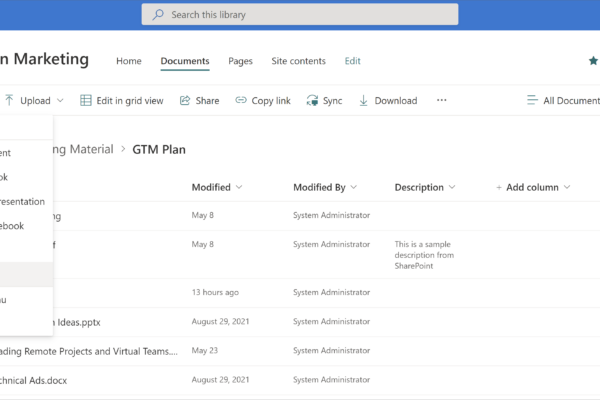Open the Ideas.pptx file
This screenshot has width=600, height=400.
(77, 322)
